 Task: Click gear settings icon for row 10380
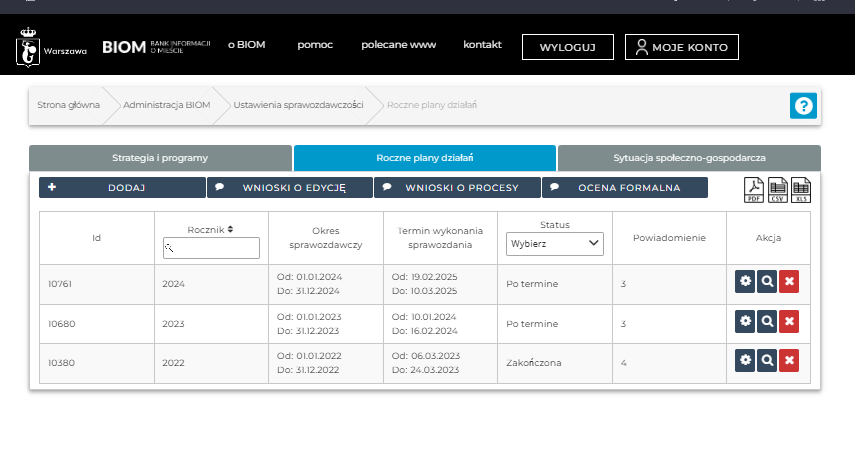[745, 361]
